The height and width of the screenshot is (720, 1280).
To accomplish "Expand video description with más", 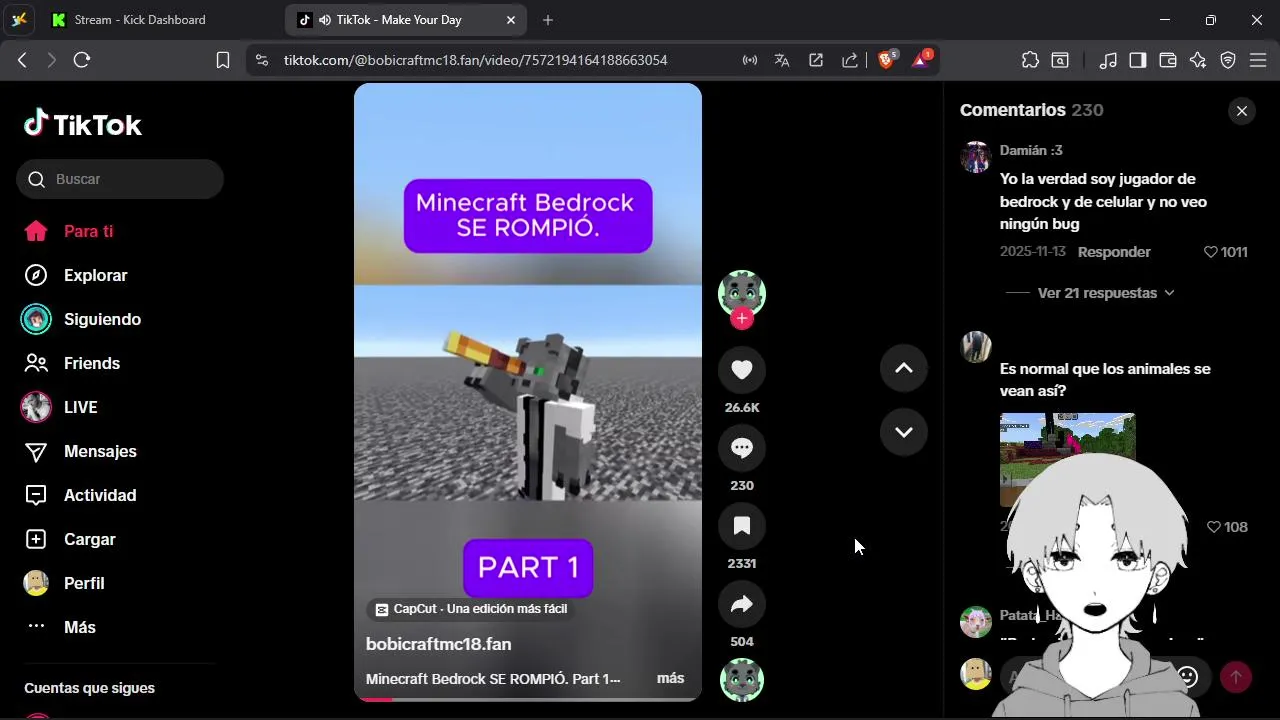I will (670, 678).
